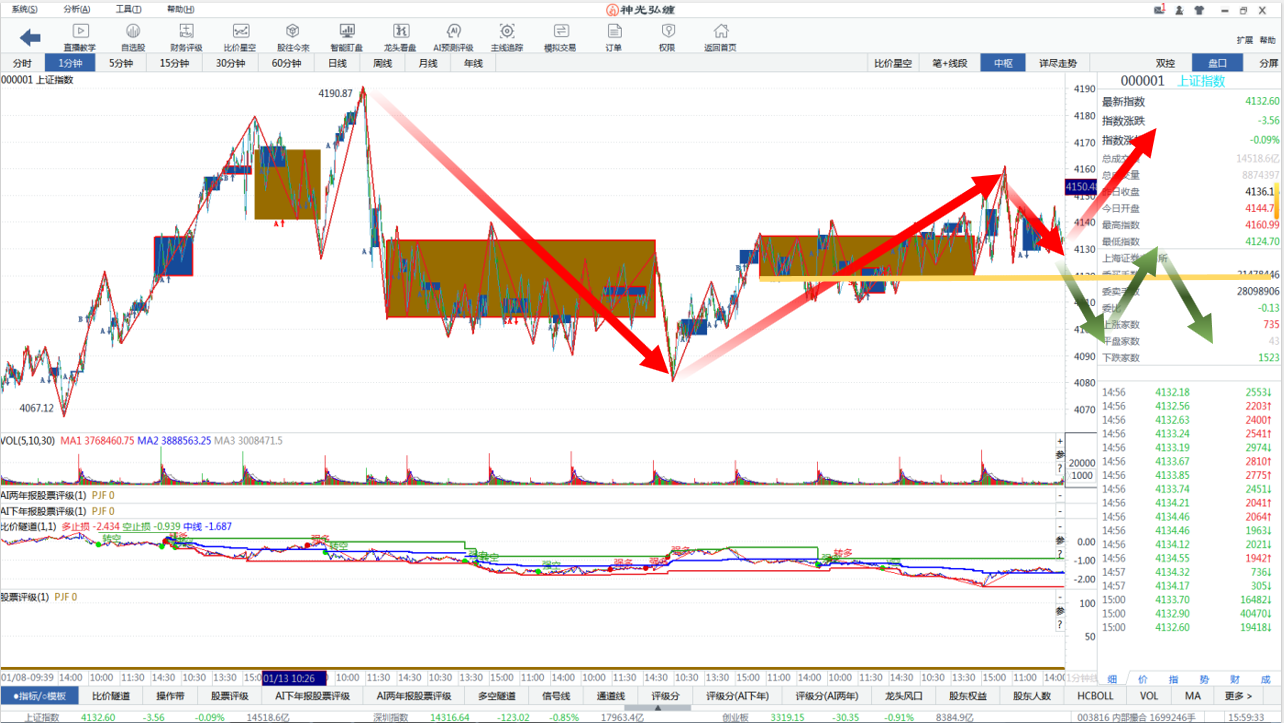
Task: Click the 01/13 10:26 time marker
Action: 294,677
